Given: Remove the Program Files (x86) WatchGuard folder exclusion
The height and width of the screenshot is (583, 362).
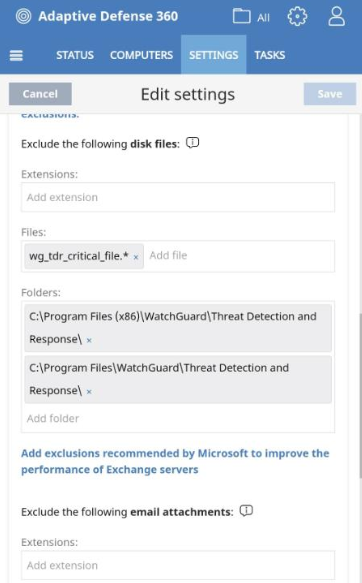Looking at the screenshot, I should [89, 340].
